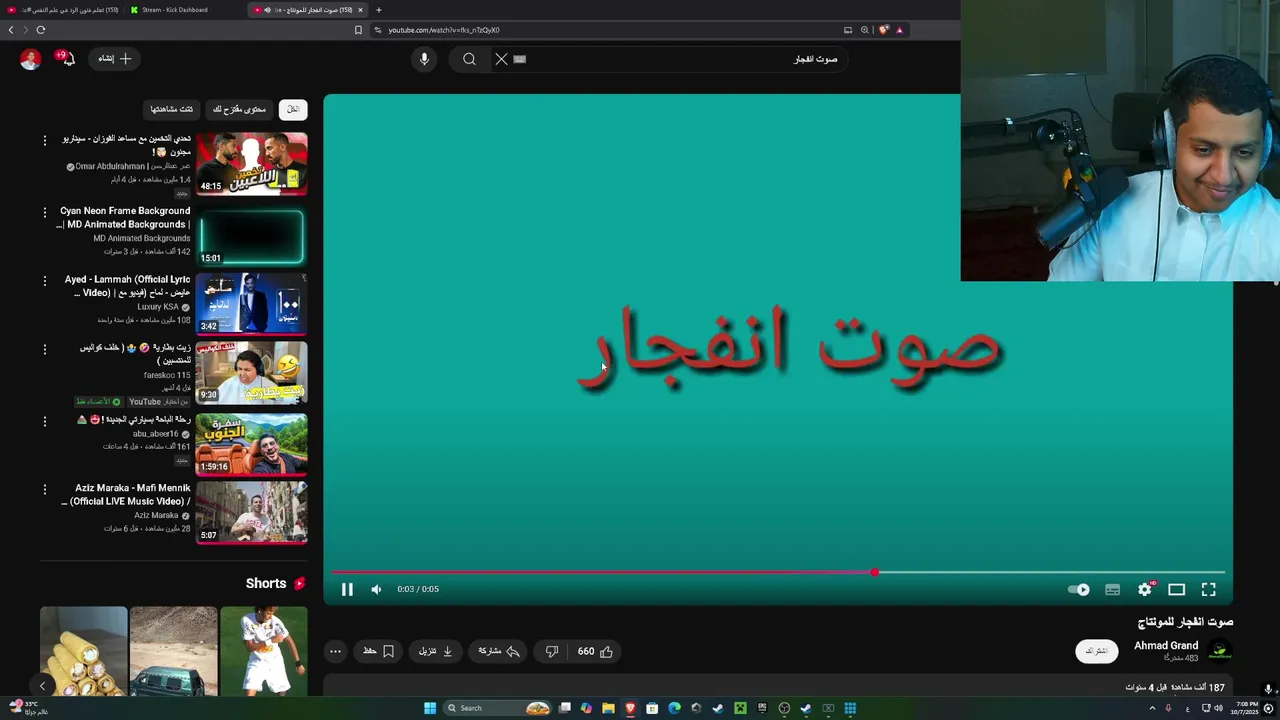
Task: Reload the page with the refresh icon
Action: coord(41,30)
